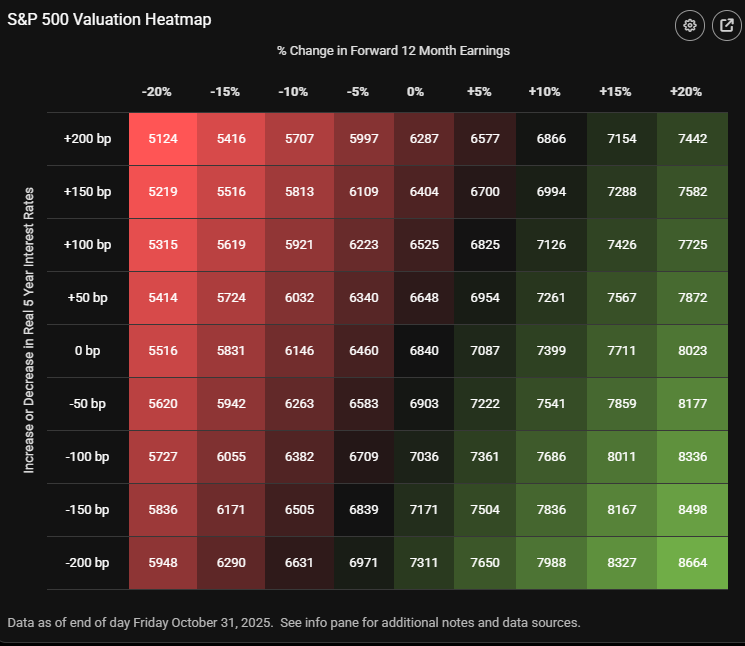745x646 pixels.
Task: Pick the 7036 value cell
Action: 424,456
